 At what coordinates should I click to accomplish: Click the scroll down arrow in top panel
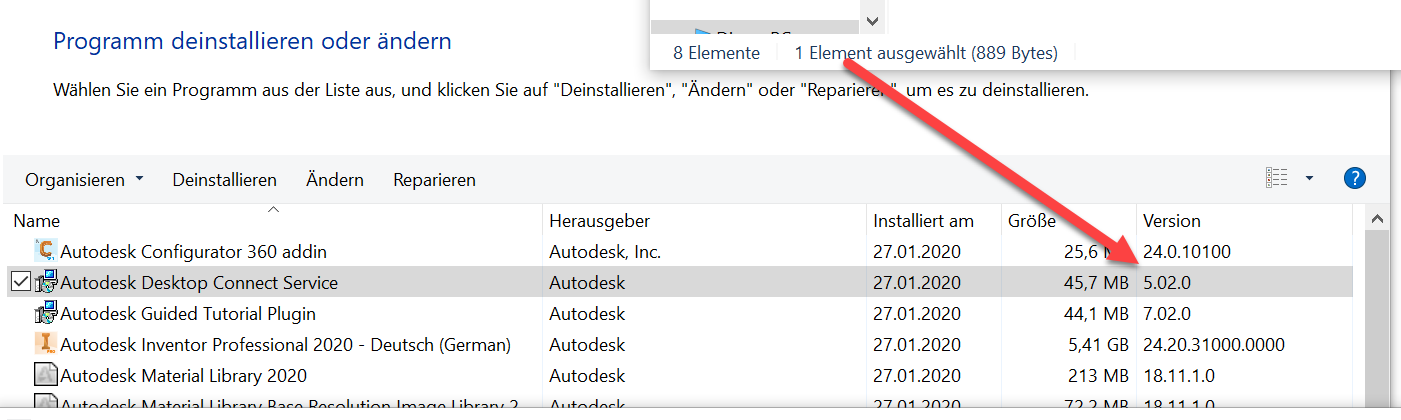[872, 20]
